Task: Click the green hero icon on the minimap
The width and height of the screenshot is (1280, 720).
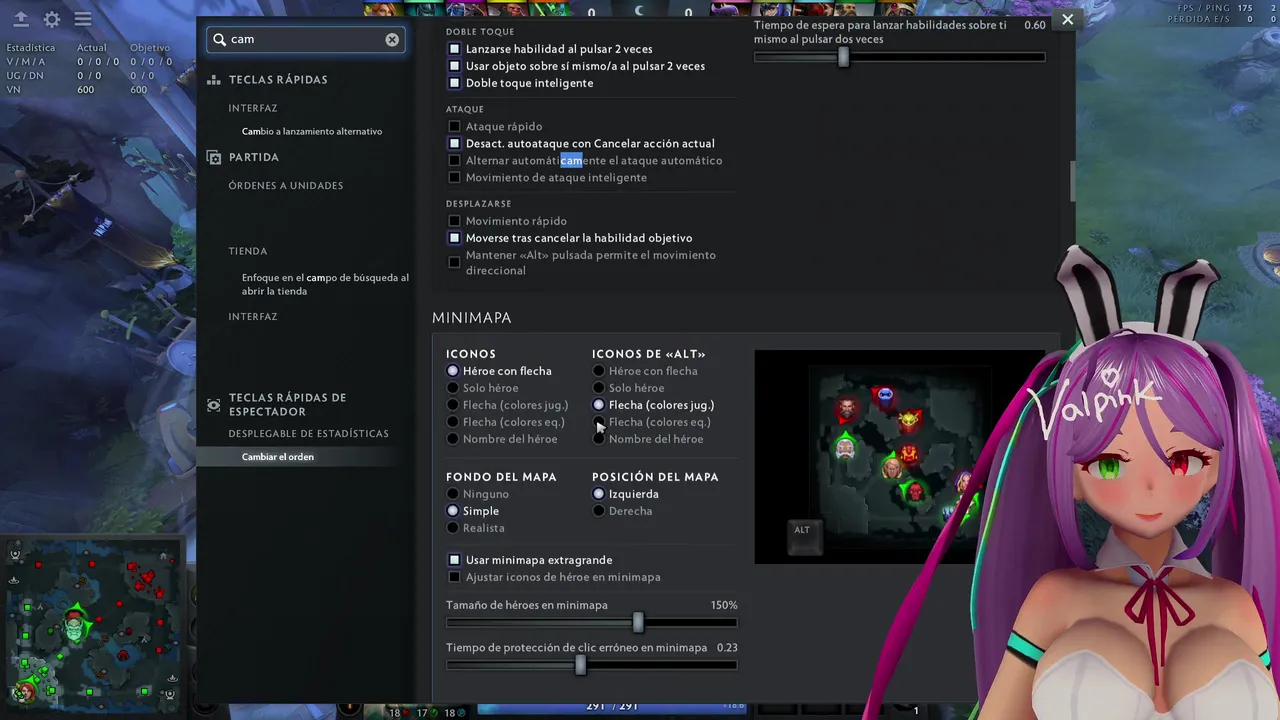Action: tap(75, 627)
